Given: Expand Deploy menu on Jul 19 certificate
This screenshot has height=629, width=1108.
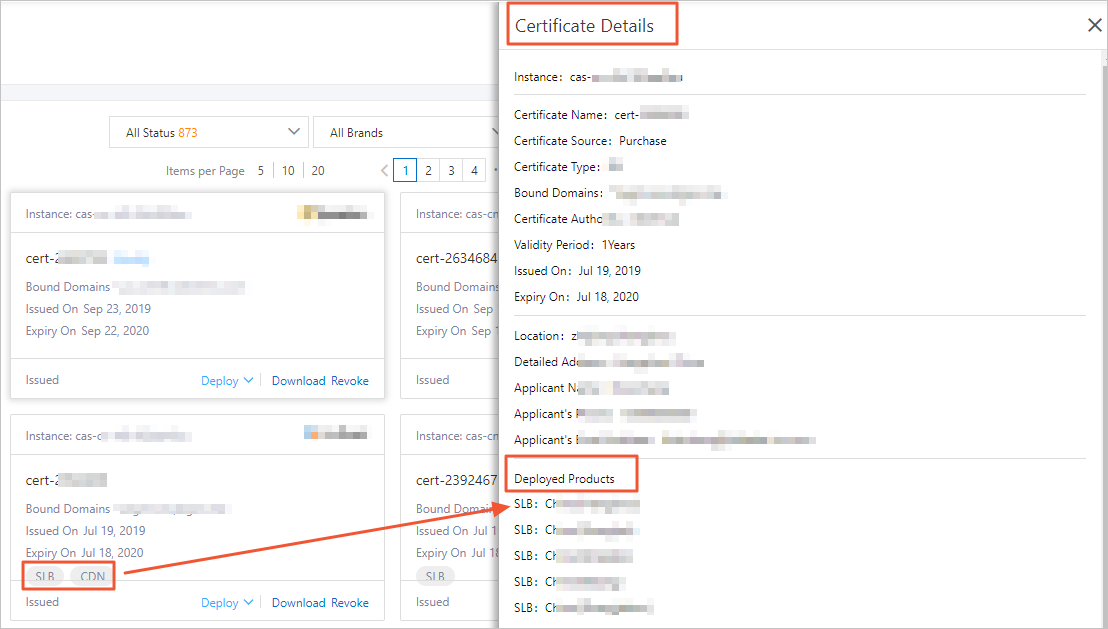Looking at the screenshot, I should [227, 603].
